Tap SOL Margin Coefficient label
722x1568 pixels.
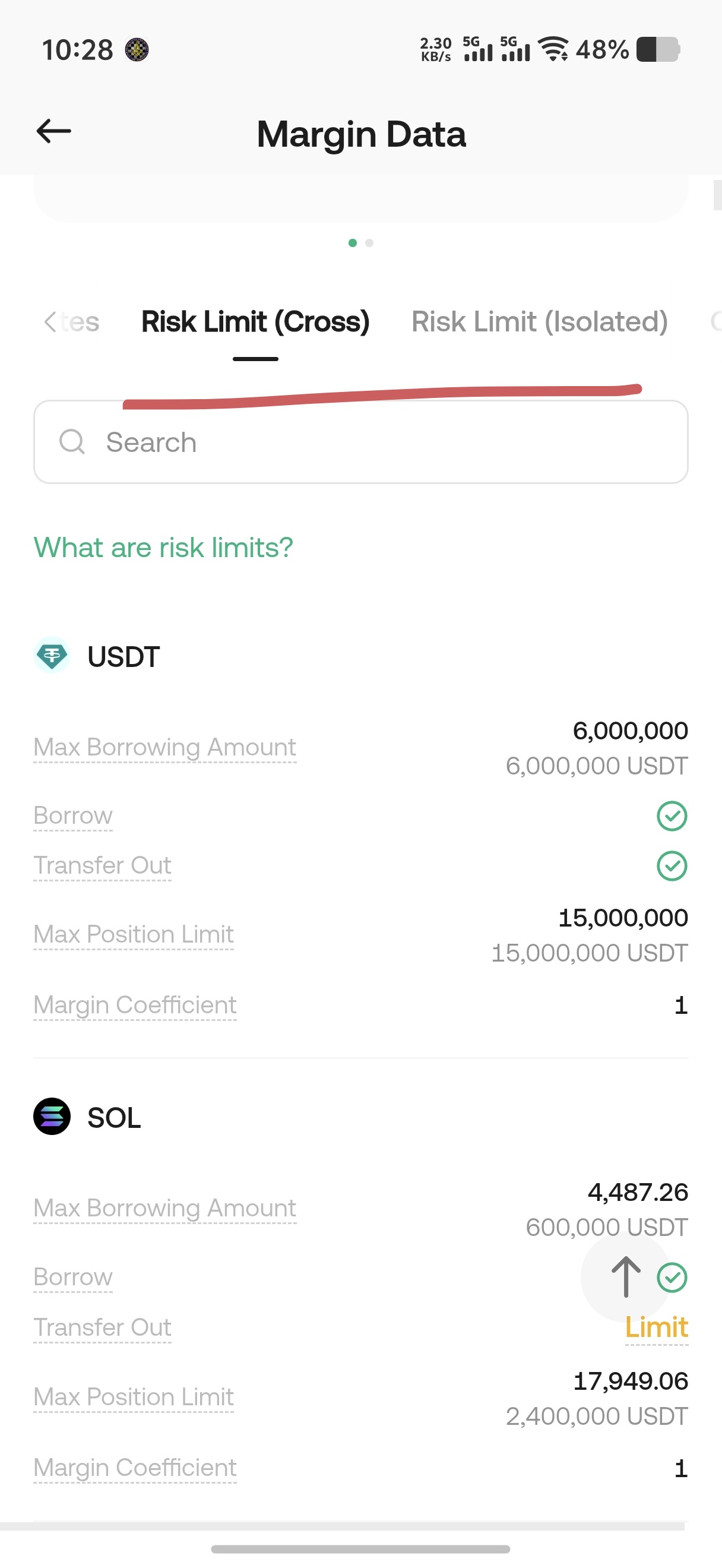click(135, 1468)
